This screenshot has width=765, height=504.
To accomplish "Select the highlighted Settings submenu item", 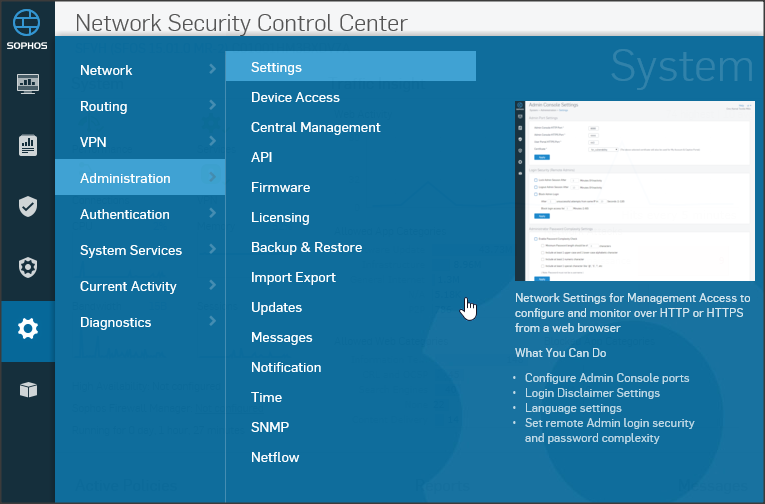I will click(276, 67).
